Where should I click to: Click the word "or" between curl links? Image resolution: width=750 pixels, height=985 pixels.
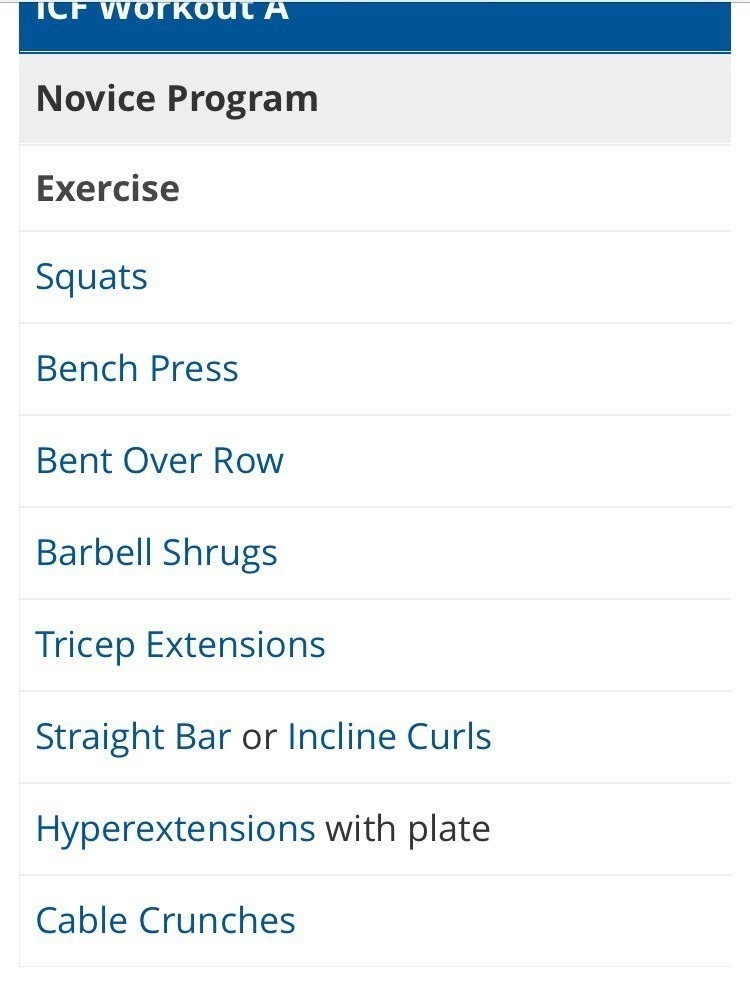pos(259,738)
